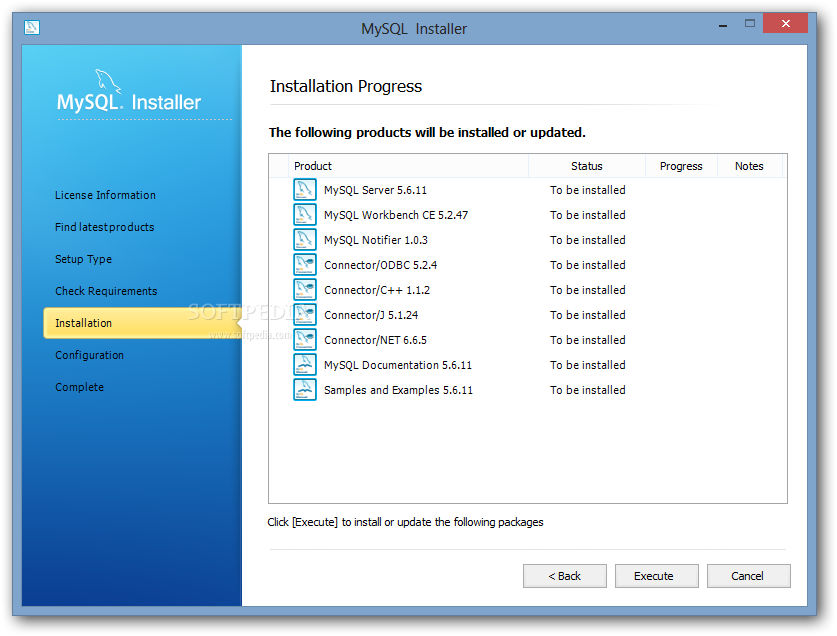
Task: Open the Configuration step
Action: [89, 355]
